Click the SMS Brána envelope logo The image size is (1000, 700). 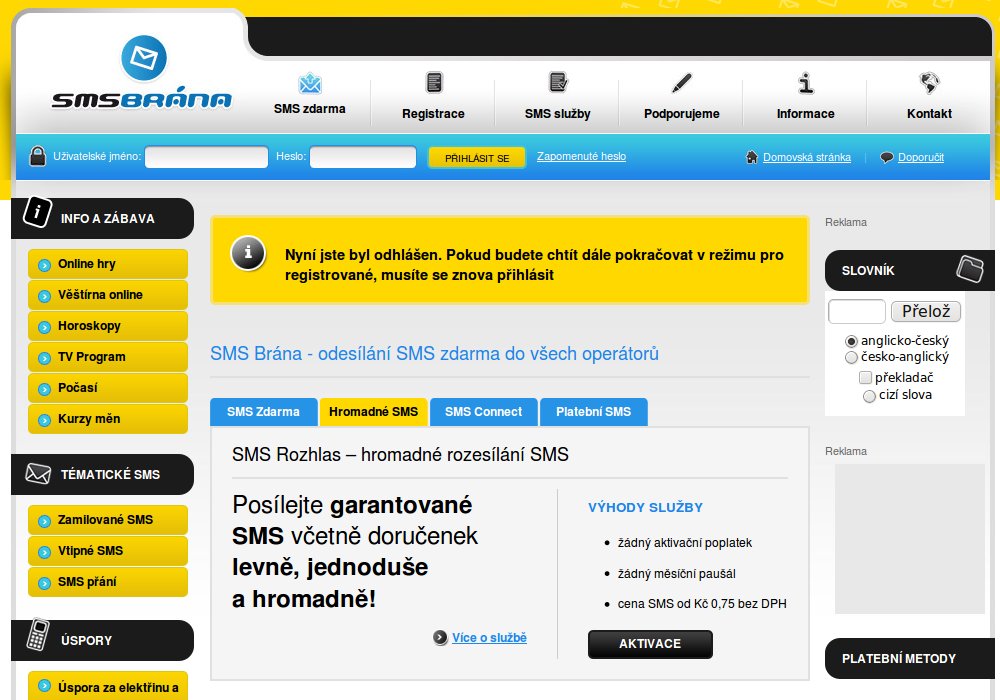click(142, 58)
